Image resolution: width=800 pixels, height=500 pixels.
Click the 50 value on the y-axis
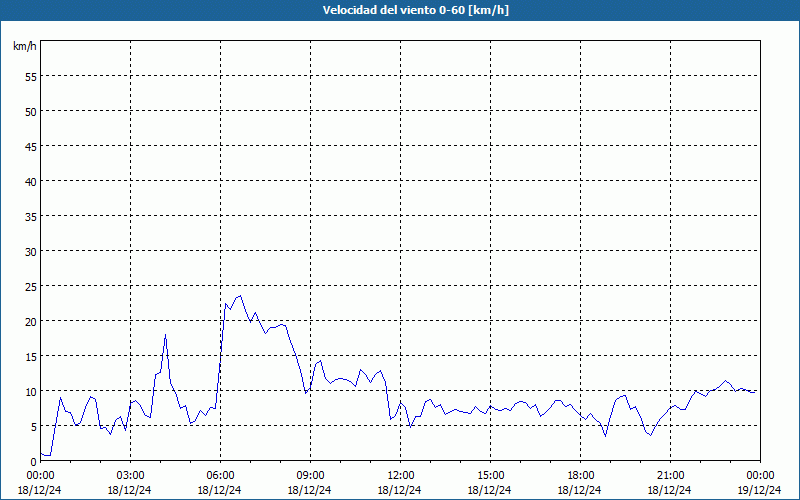tap(31, 112)
